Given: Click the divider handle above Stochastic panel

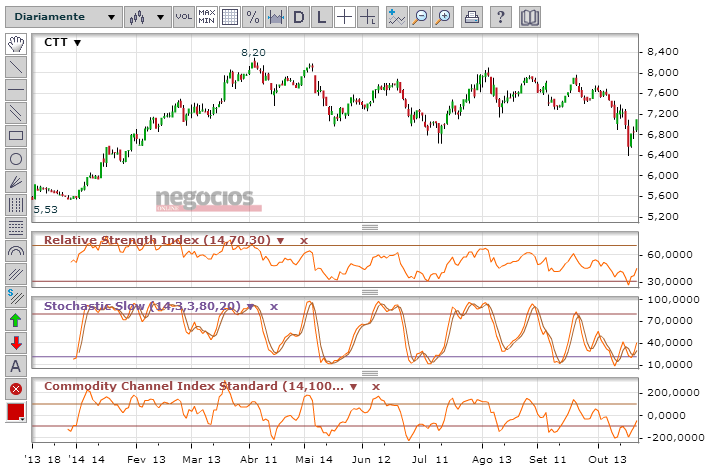Looking at the screenshot, I should tap(370, 293).
